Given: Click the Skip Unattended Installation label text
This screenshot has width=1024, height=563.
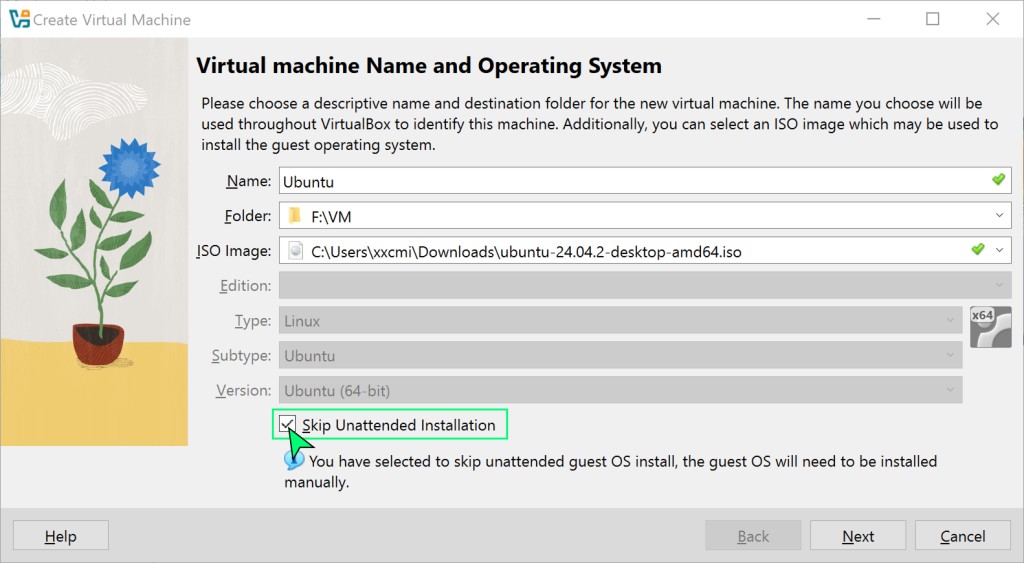Looking at the screenshot, I should (398, 425).
